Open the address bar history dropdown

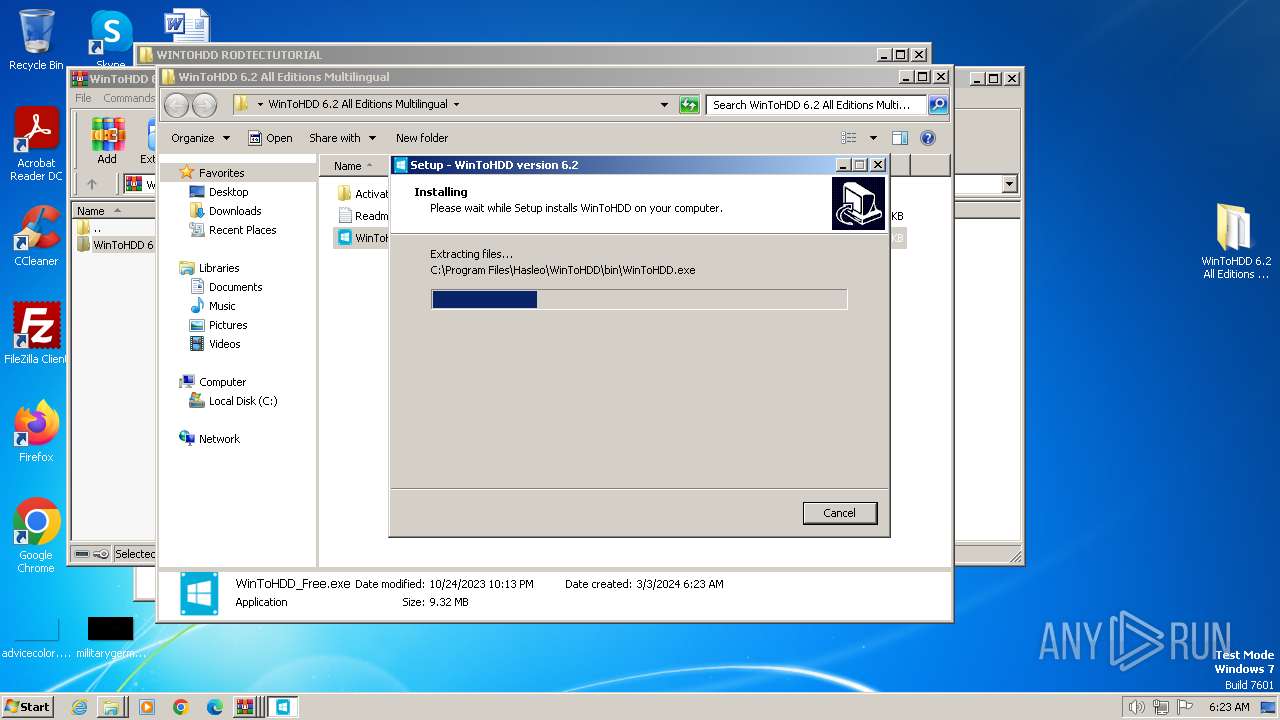point(664,104)
